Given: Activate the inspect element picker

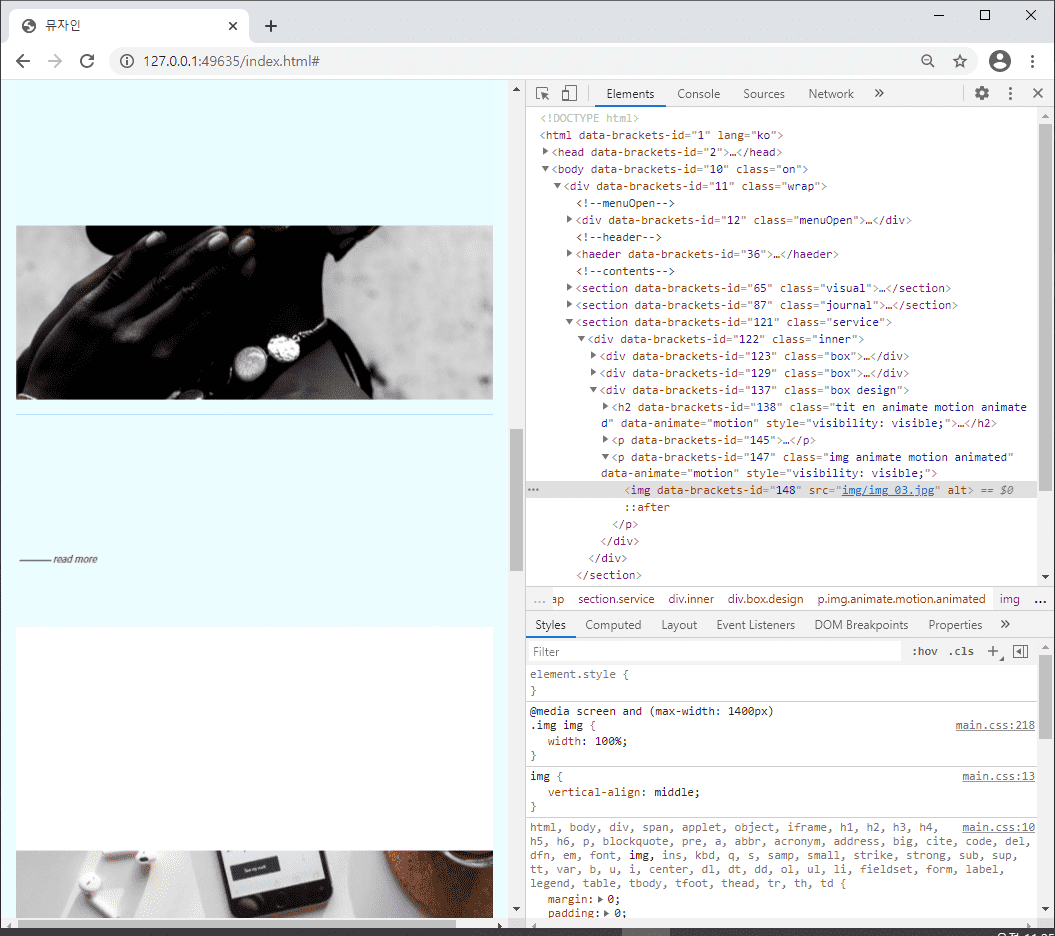Looking at the screenshot, I should click(542, 94).
